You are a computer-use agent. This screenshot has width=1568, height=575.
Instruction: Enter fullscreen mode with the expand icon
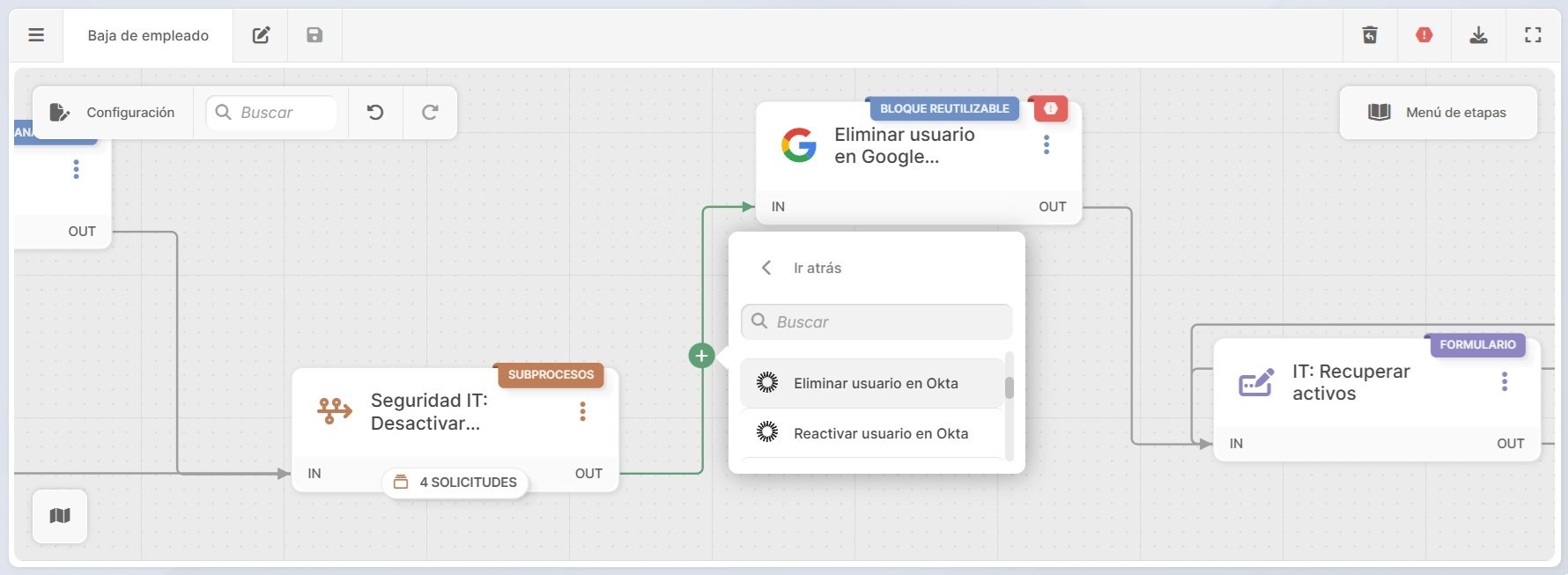[x=1533, y=35]
